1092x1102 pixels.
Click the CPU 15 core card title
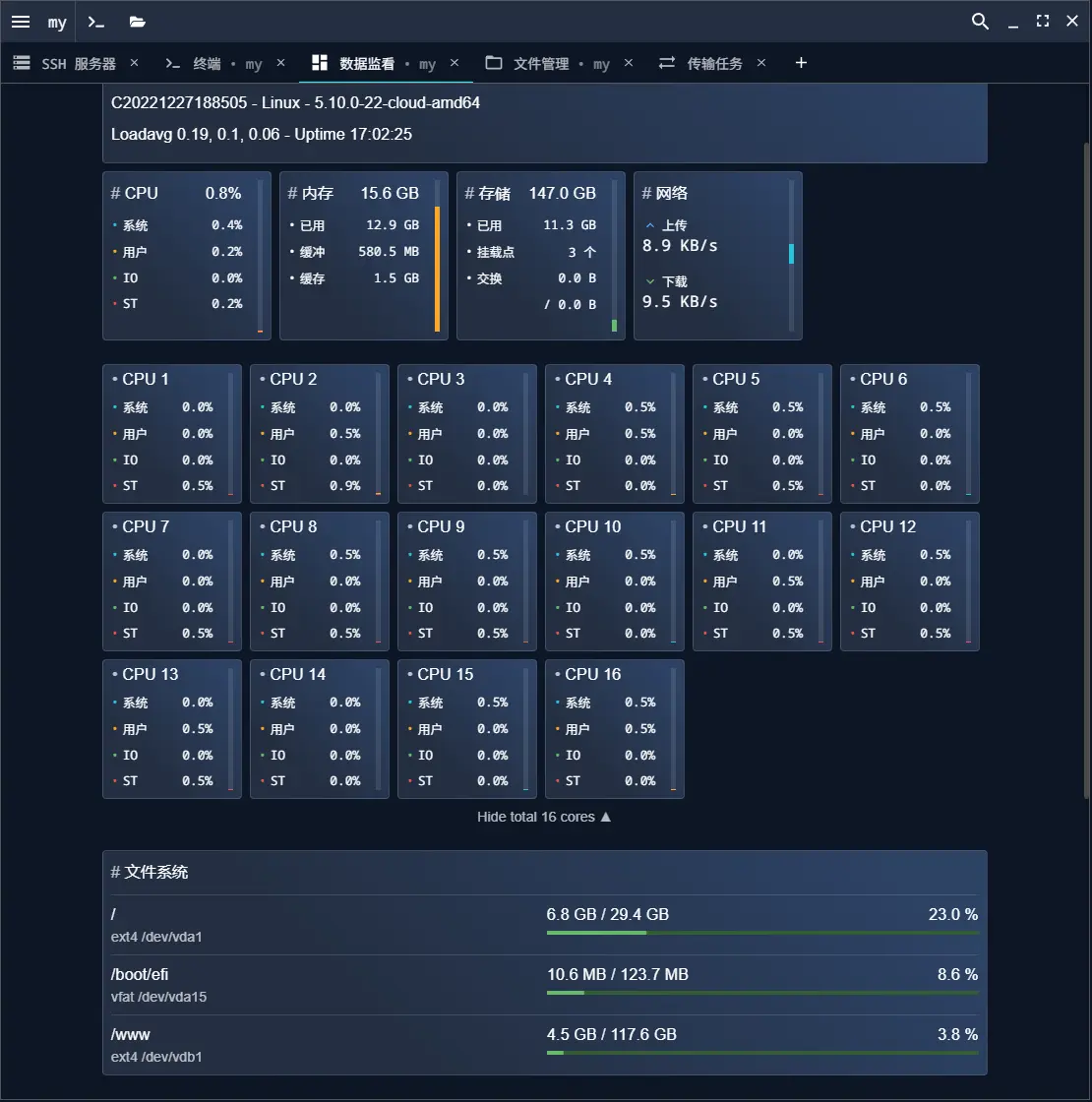point(446,674)
